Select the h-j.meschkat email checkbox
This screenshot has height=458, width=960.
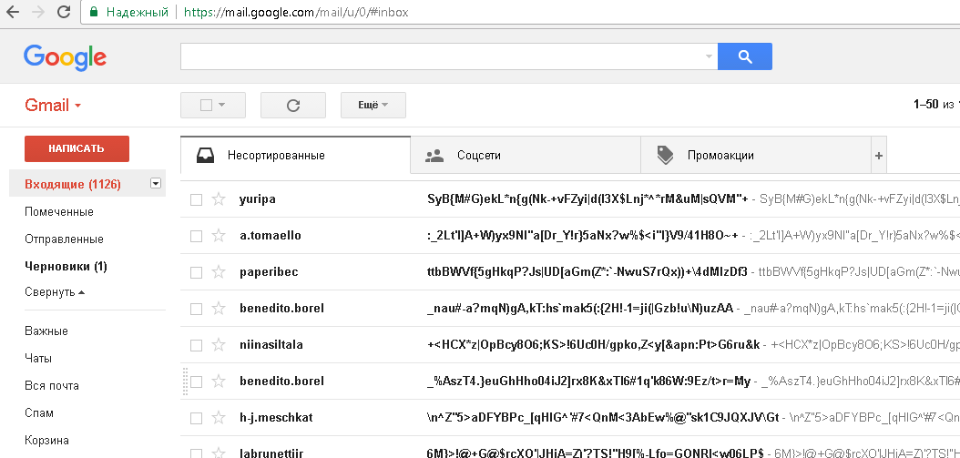click(x=196, y=418)
